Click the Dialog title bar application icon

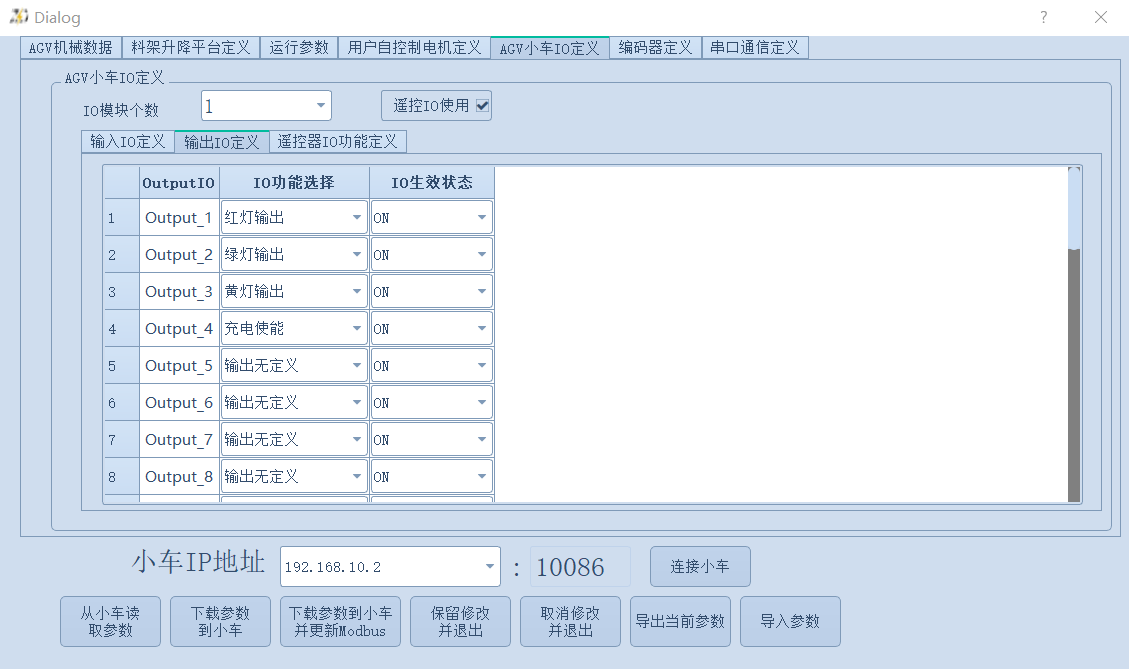[18, 17]
